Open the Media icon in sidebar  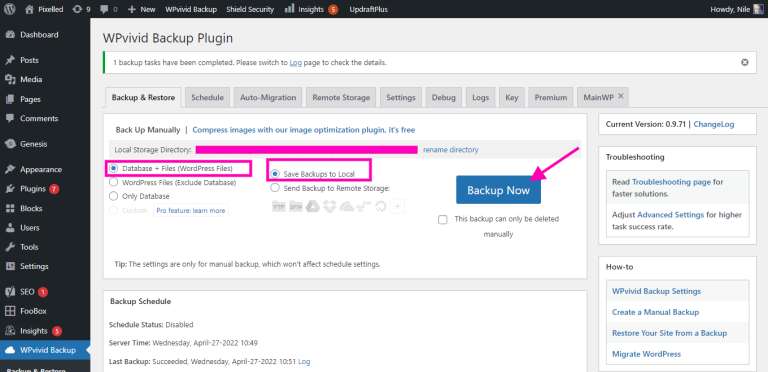click(x=10, y=79)
